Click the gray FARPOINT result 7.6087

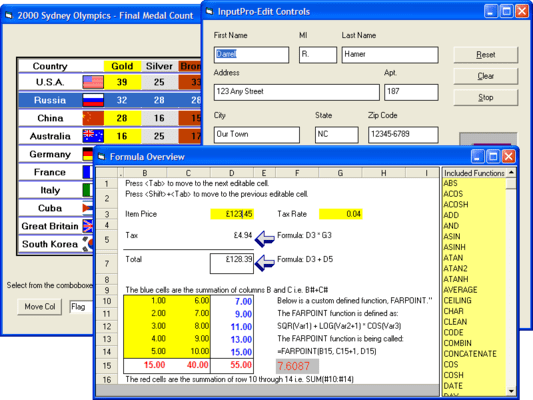(x=297, y=366)
